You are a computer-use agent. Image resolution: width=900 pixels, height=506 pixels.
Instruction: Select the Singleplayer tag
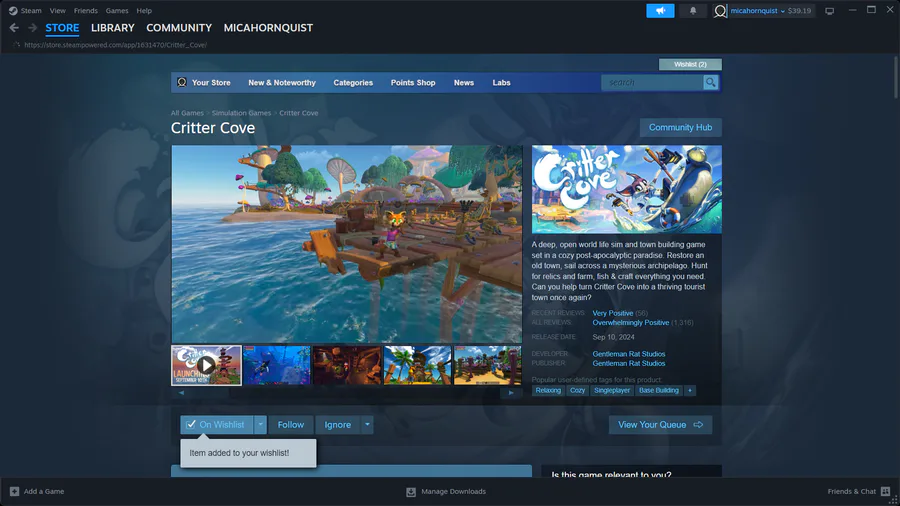pyautogui.click(x=612, y=390)
